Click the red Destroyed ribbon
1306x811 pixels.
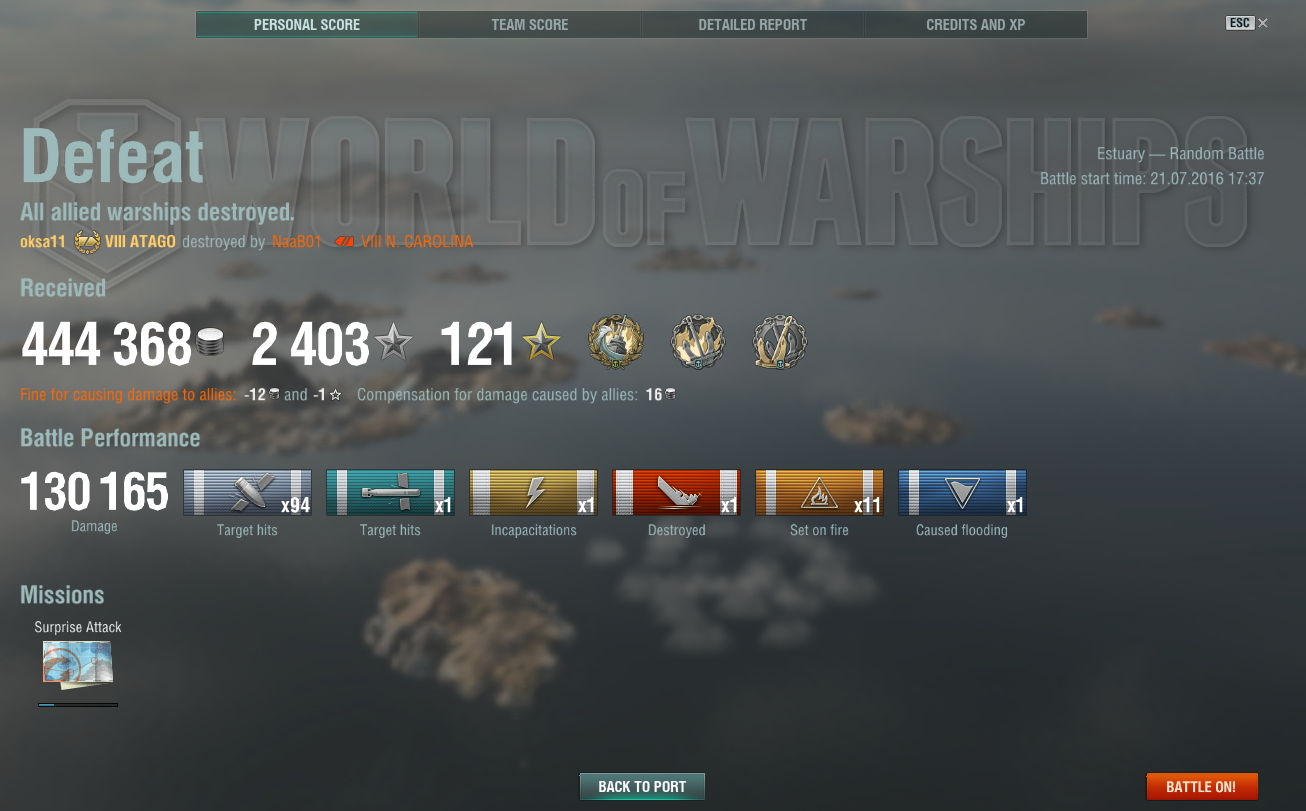(x=676, y=493)
